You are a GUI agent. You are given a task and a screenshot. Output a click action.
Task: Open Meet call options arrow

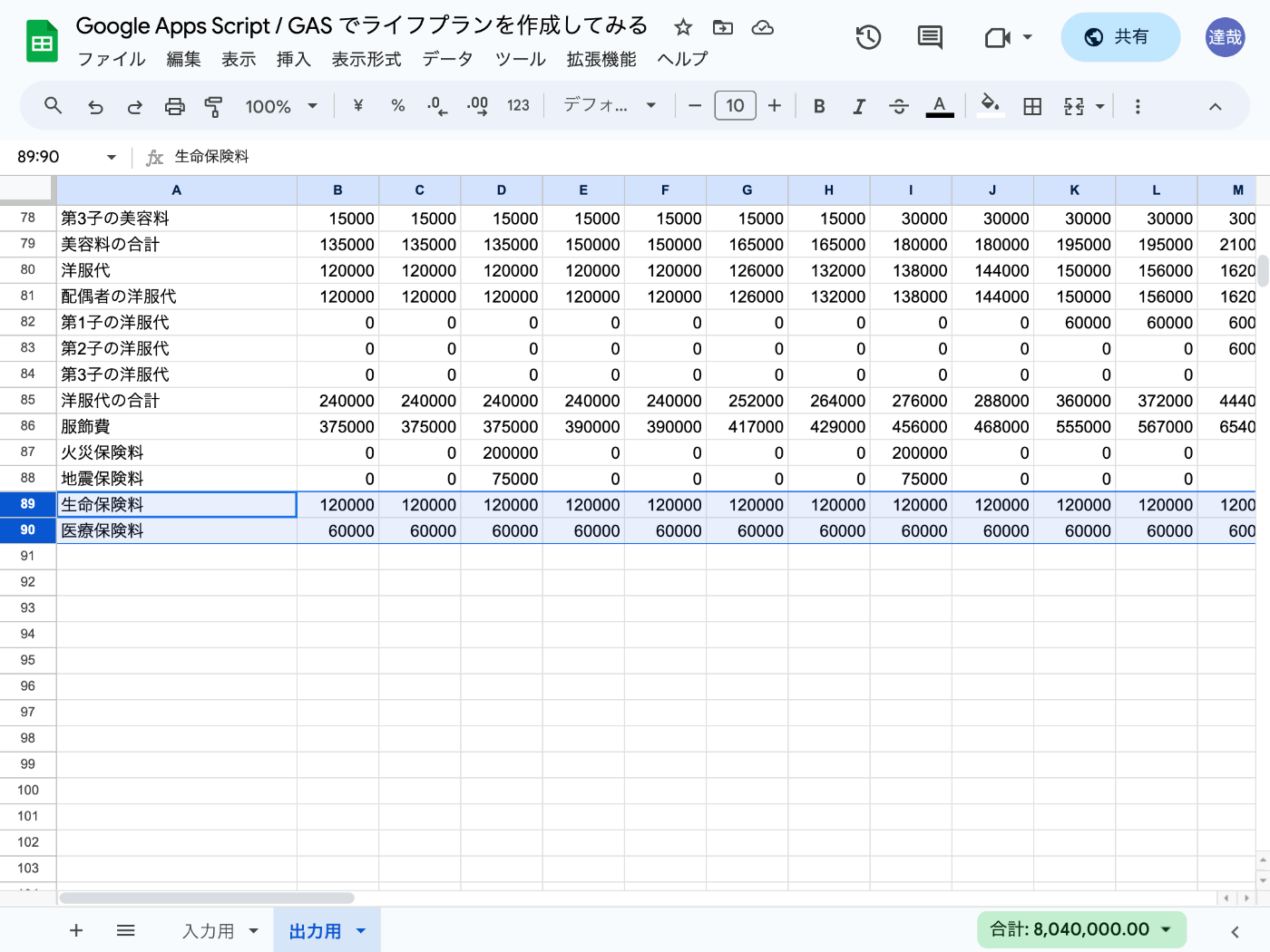pos(1028,37)
